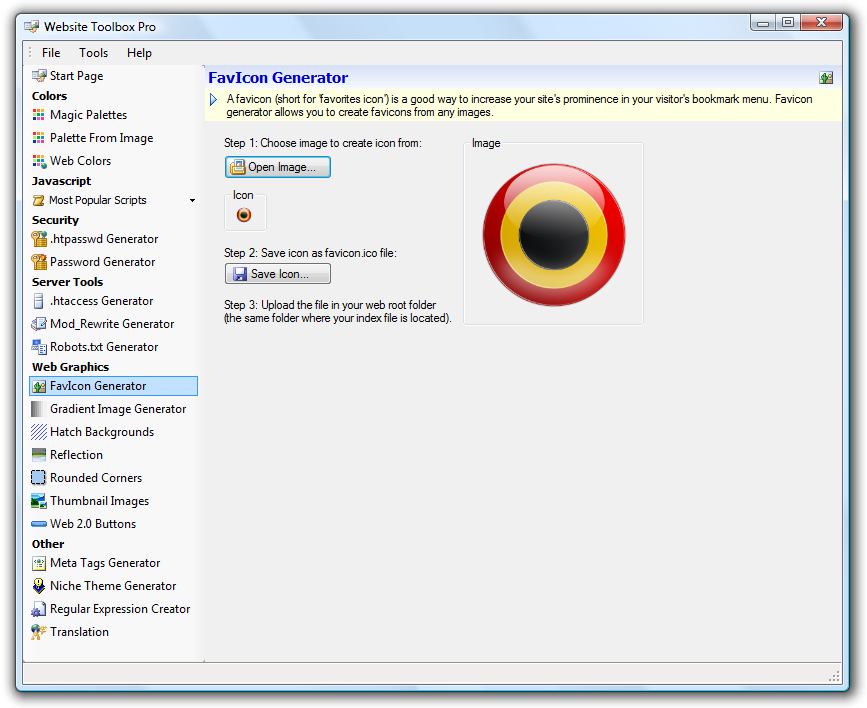The height and width of the screenshot is (708, 867).
Task: Select Niche Theme Generator
Action: 113,586
